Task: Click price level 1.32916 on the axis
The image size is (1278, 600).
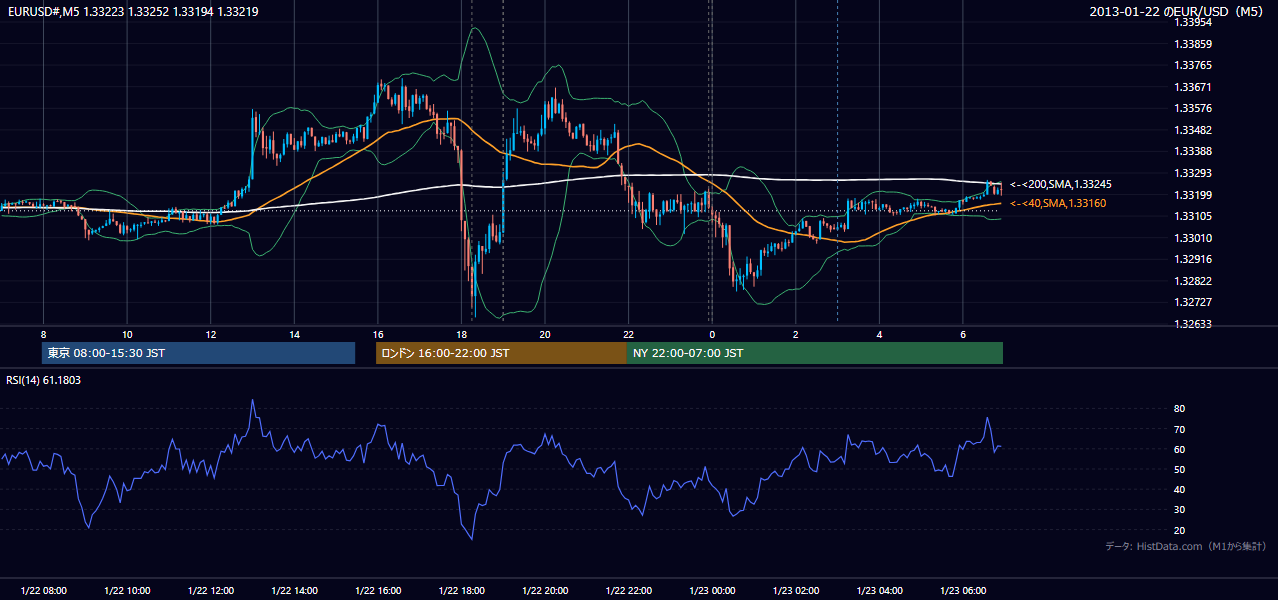Action: tap(1193, 259)
